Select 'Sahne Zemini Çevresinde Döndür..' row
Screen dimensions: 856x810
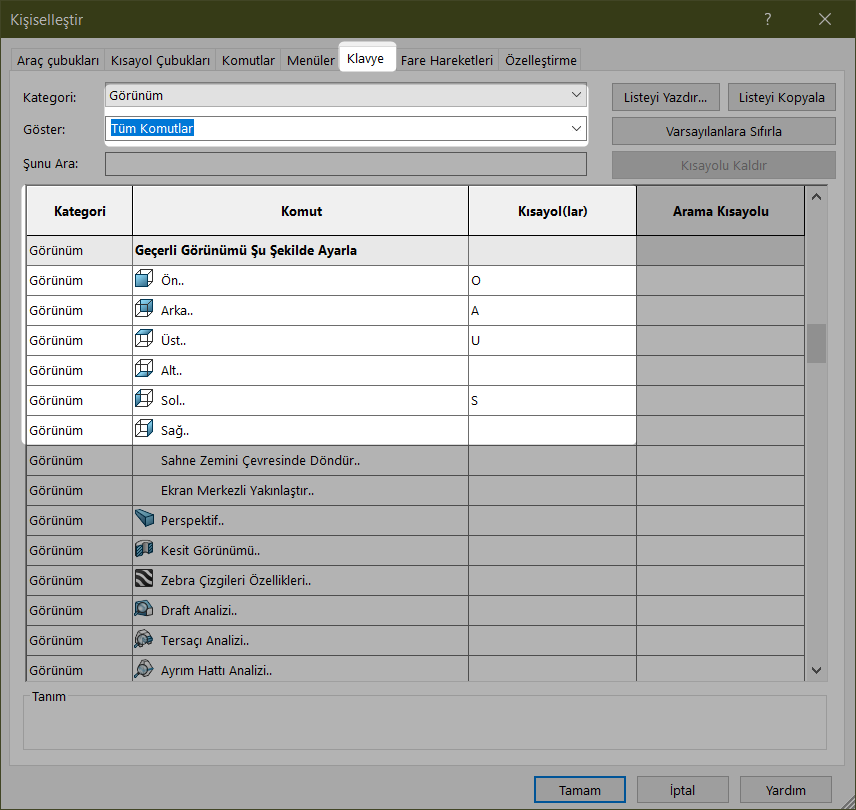(x=415, y=461)
